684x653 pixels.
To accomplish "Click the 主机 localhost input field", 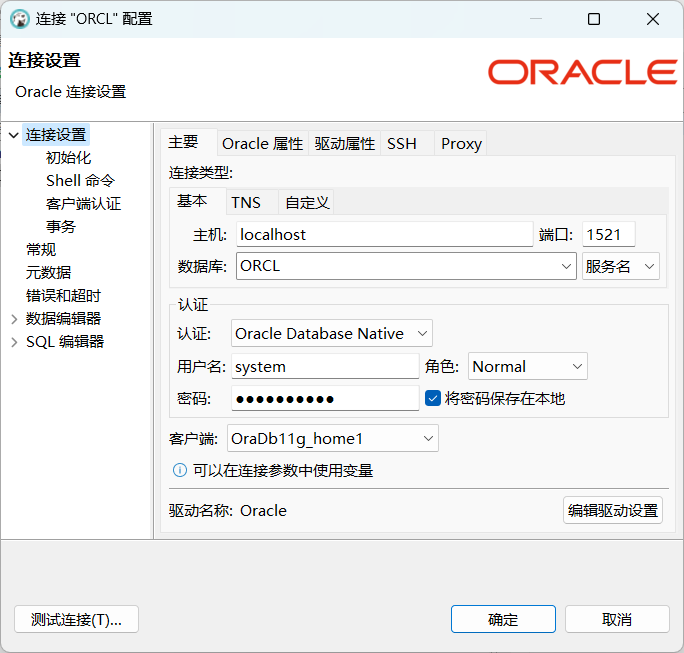I will (385, 234).
